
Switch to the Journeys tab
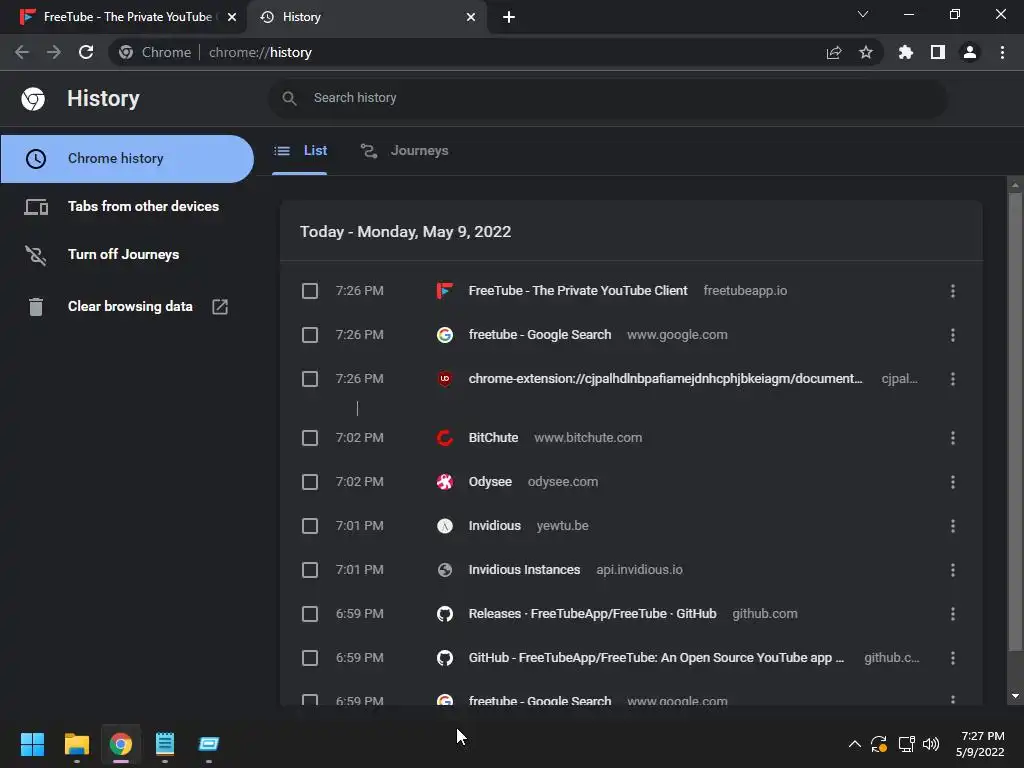click(405, 151)
